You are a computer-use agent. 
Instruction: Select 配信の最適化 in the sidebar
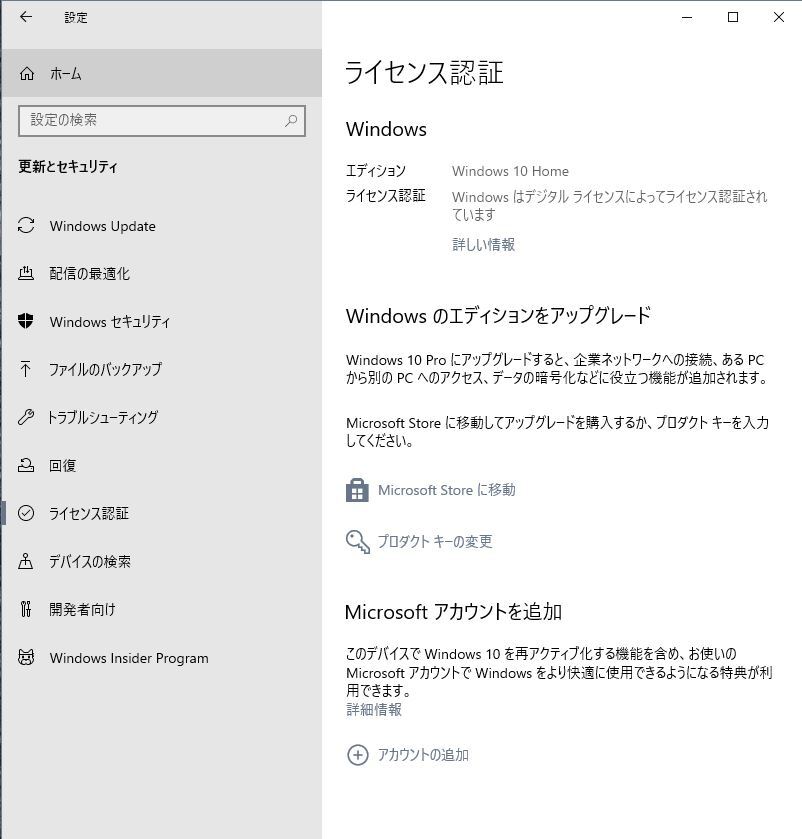coord(161,273)
